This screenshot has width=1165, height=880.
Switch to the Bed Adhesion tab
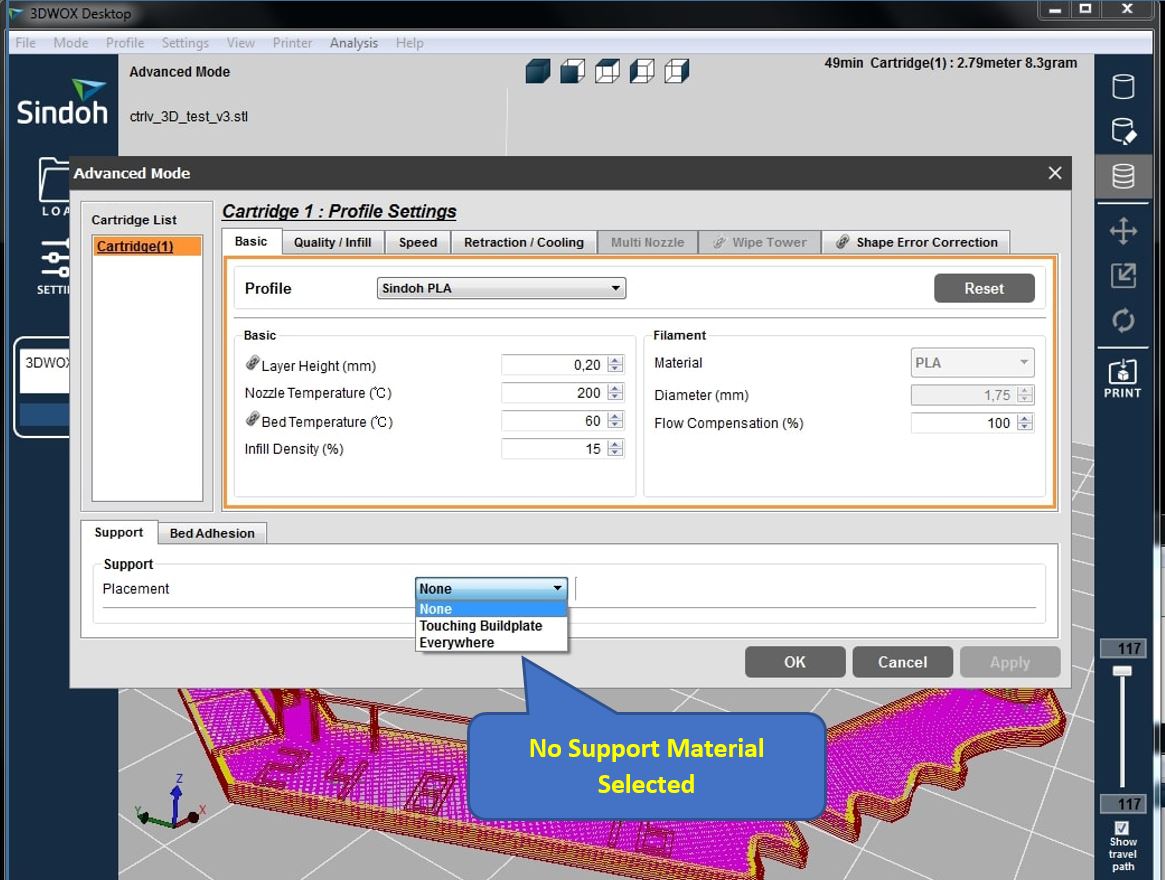point(212,533)
